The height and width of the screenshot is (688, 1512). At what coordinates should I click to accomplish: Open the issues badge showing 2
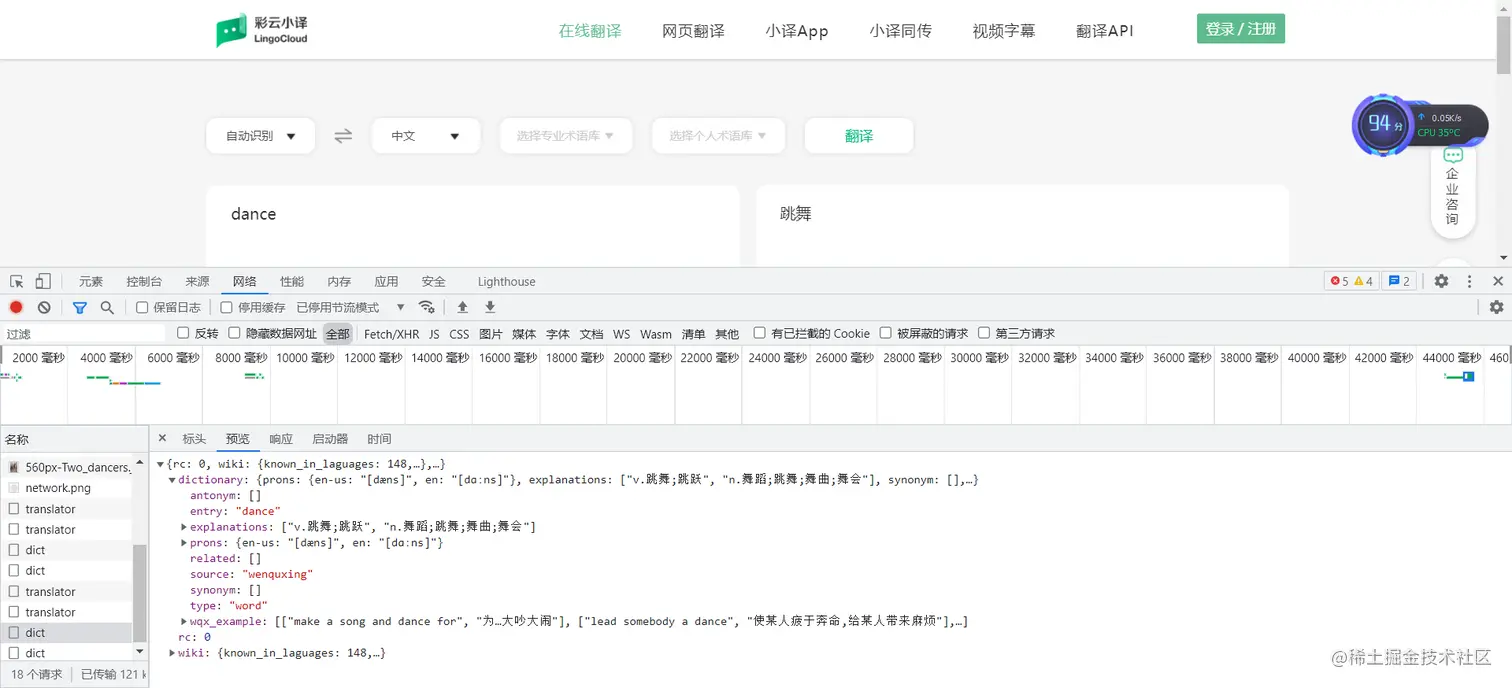(1399, 282)
